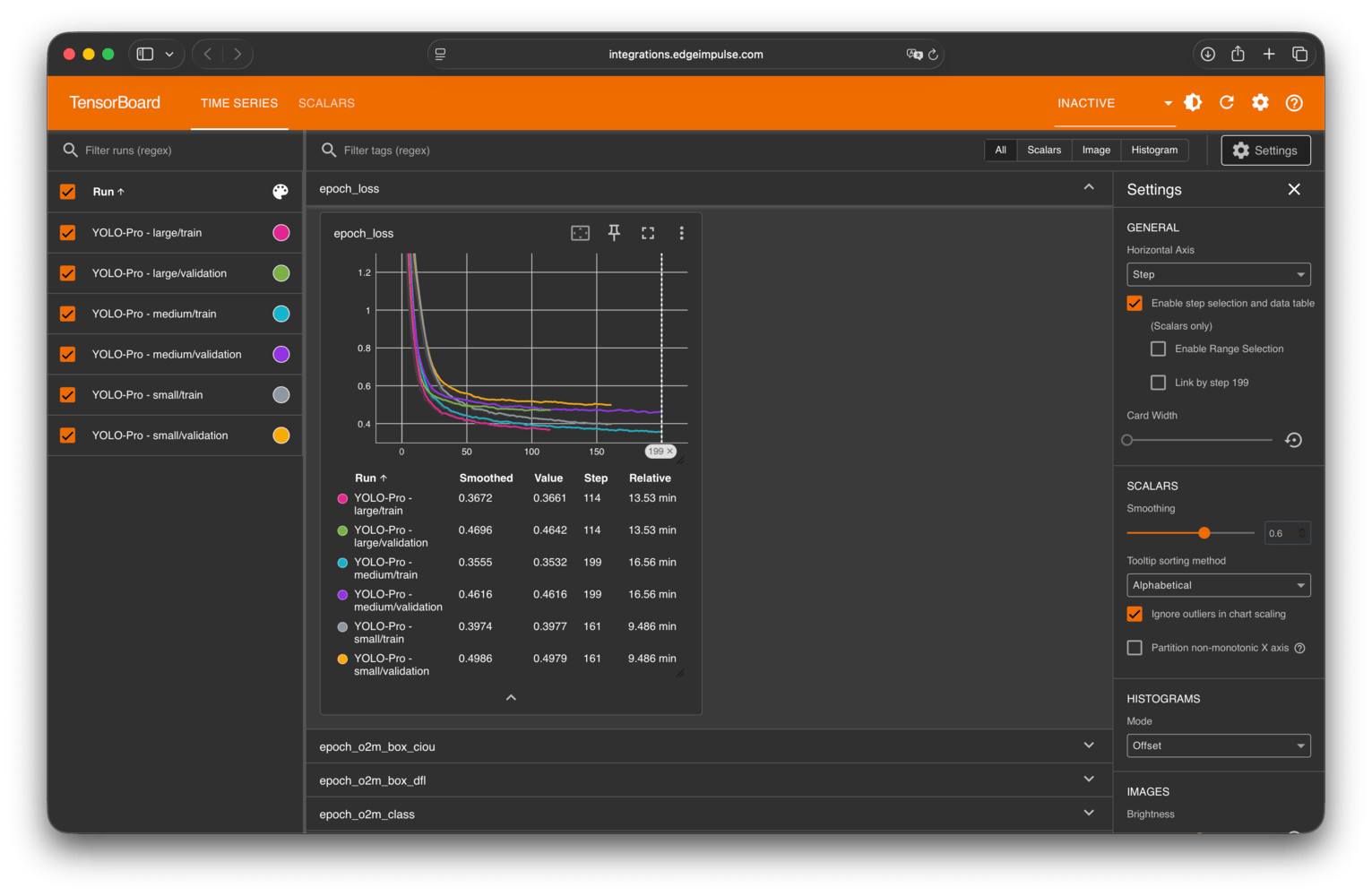Image resolution: width=1372 pixels, height=896 pixels.
Task: Fit epoch_loss chart domain to data
Action: pyautogui.click(x=581, y=233)
